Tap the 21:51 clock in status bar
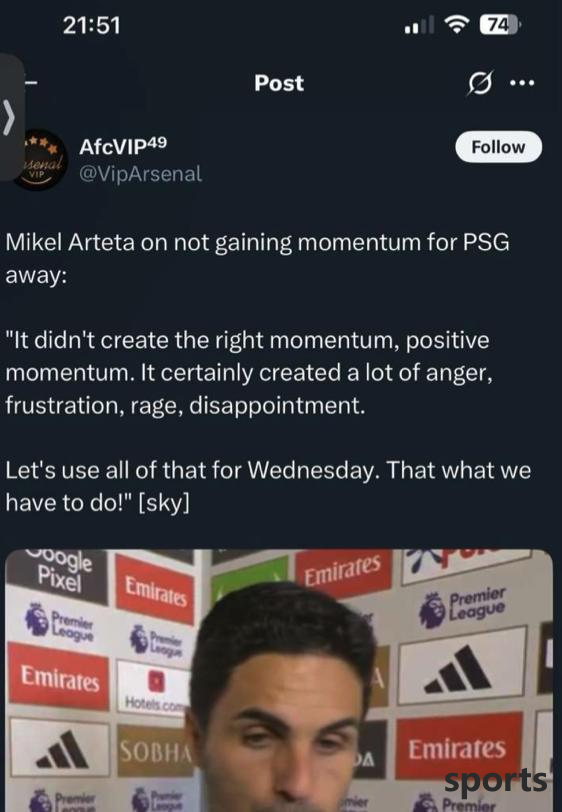The height and width of the screenshot is (812, 562). point(91,25)
